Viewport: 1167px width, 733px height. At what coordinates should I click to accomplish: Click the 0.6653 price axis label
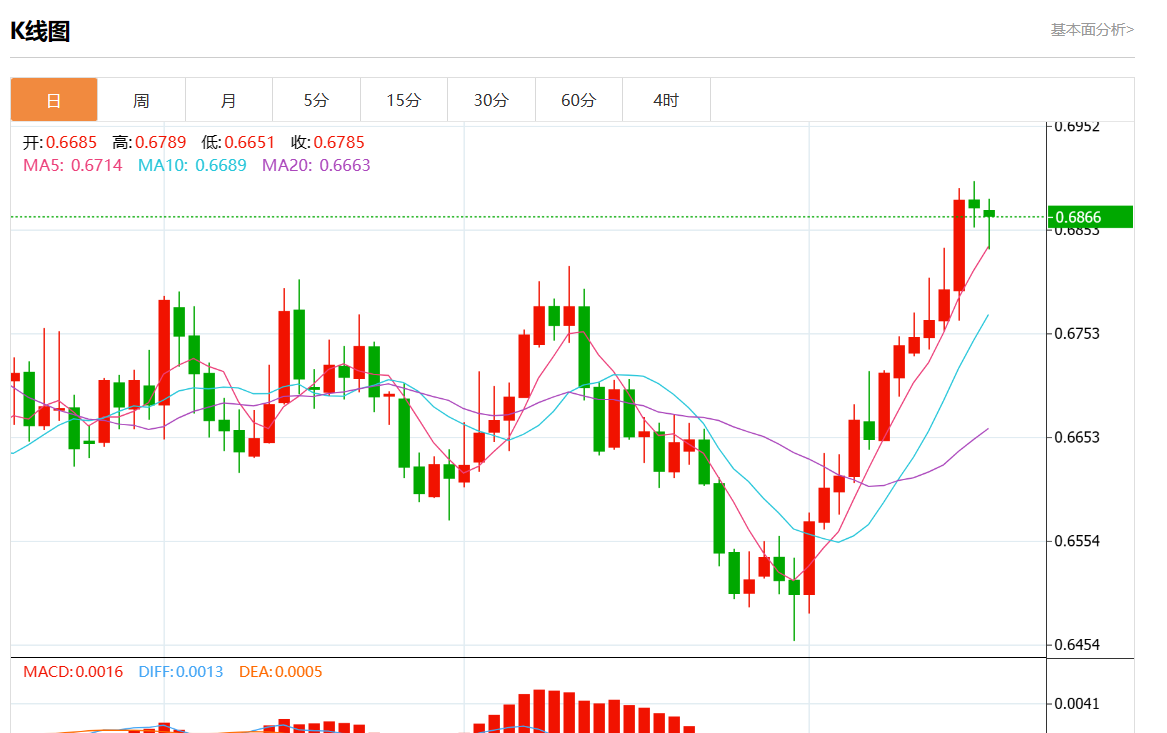1077,438
